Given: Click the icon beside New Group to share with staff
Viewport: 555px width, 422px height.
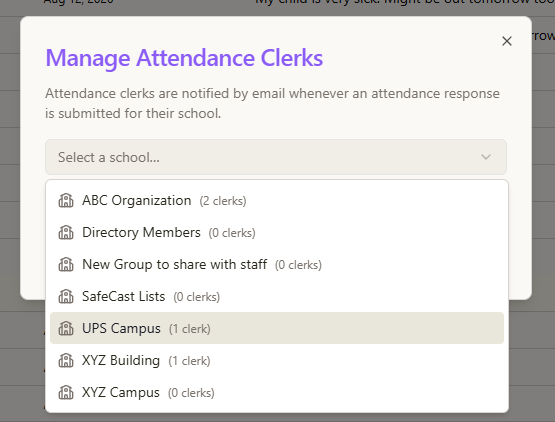Looking at the screenshot, I should pos(66,264).
